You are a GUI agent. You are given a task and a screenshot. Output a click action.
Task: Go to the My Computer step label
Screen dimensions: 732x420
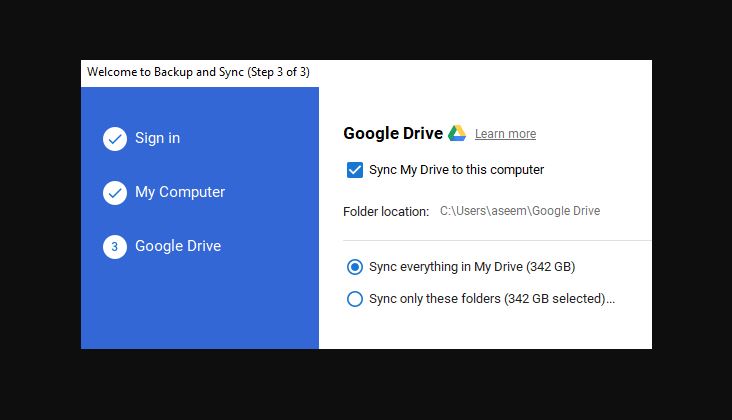point(180,192)
